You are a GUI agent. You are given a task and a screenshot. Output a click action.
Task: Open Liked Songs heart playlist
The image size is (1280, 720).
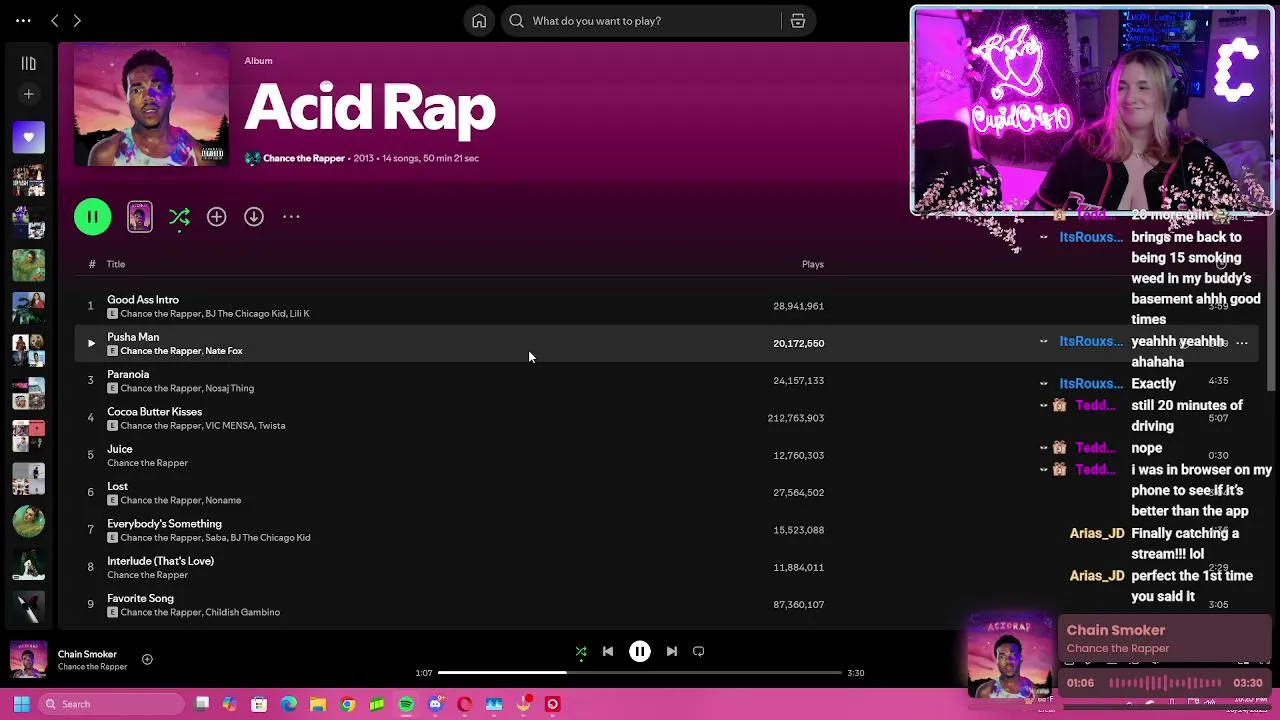click(x=28, y=137)
